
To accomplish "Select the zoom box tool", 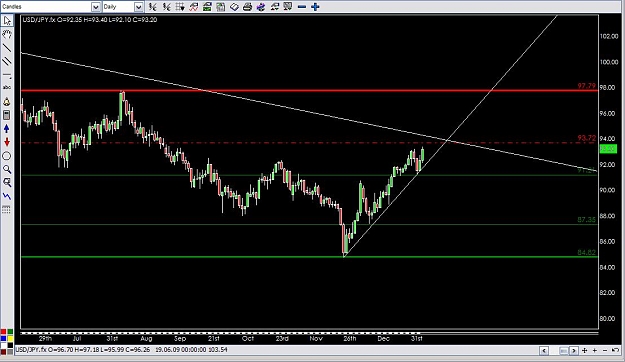I will 7,183.
